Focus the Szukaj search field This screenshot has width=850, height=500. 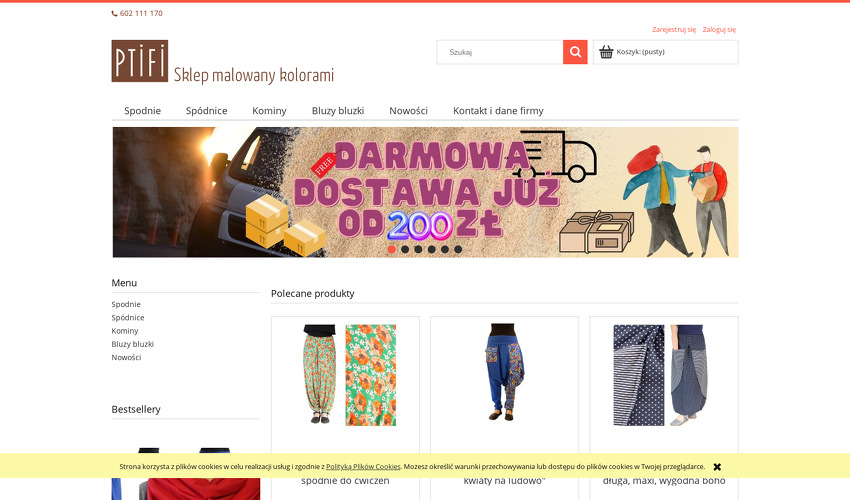click(500, 52)
